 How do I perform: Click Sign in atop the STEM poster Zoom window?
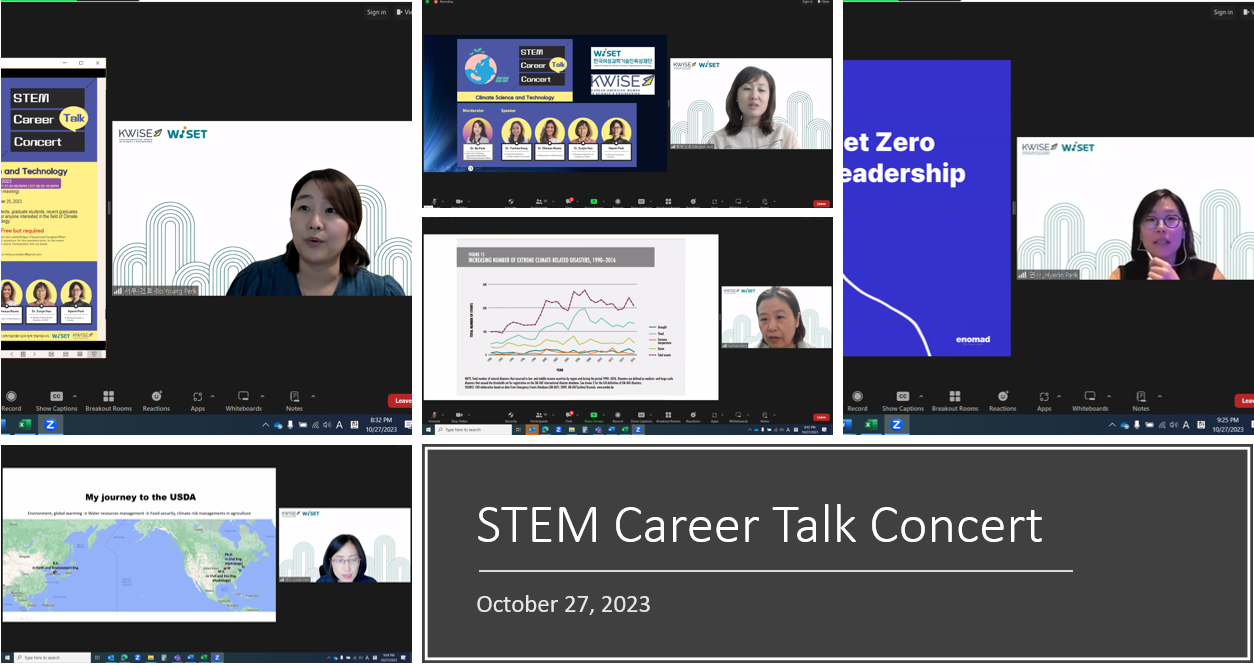376,12
